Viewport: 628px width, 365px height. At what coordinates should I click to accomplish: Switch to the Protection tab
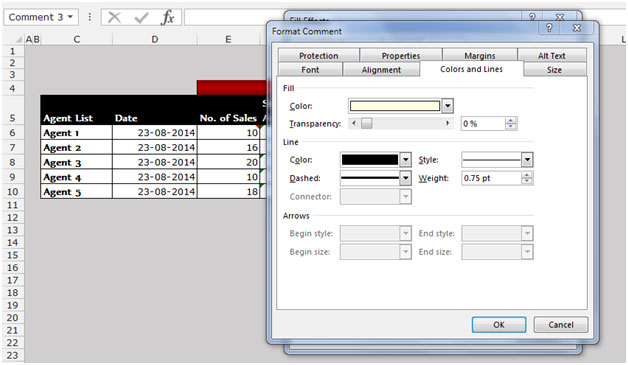[319, 56]
